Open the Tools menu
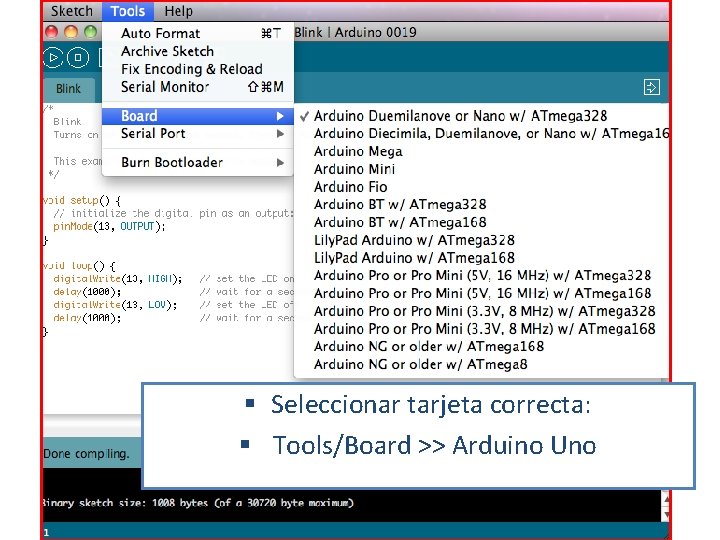The height and width of the screenshot is (540, 720). [x=127, y=11]
